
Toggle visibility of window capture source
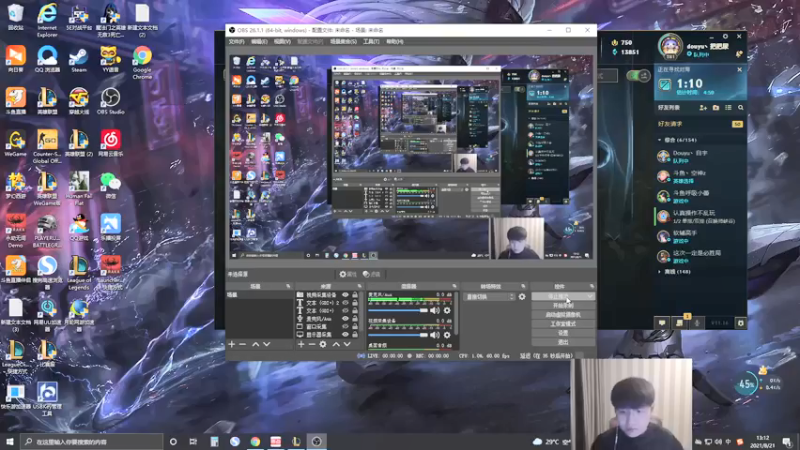[x=345, y=327]
